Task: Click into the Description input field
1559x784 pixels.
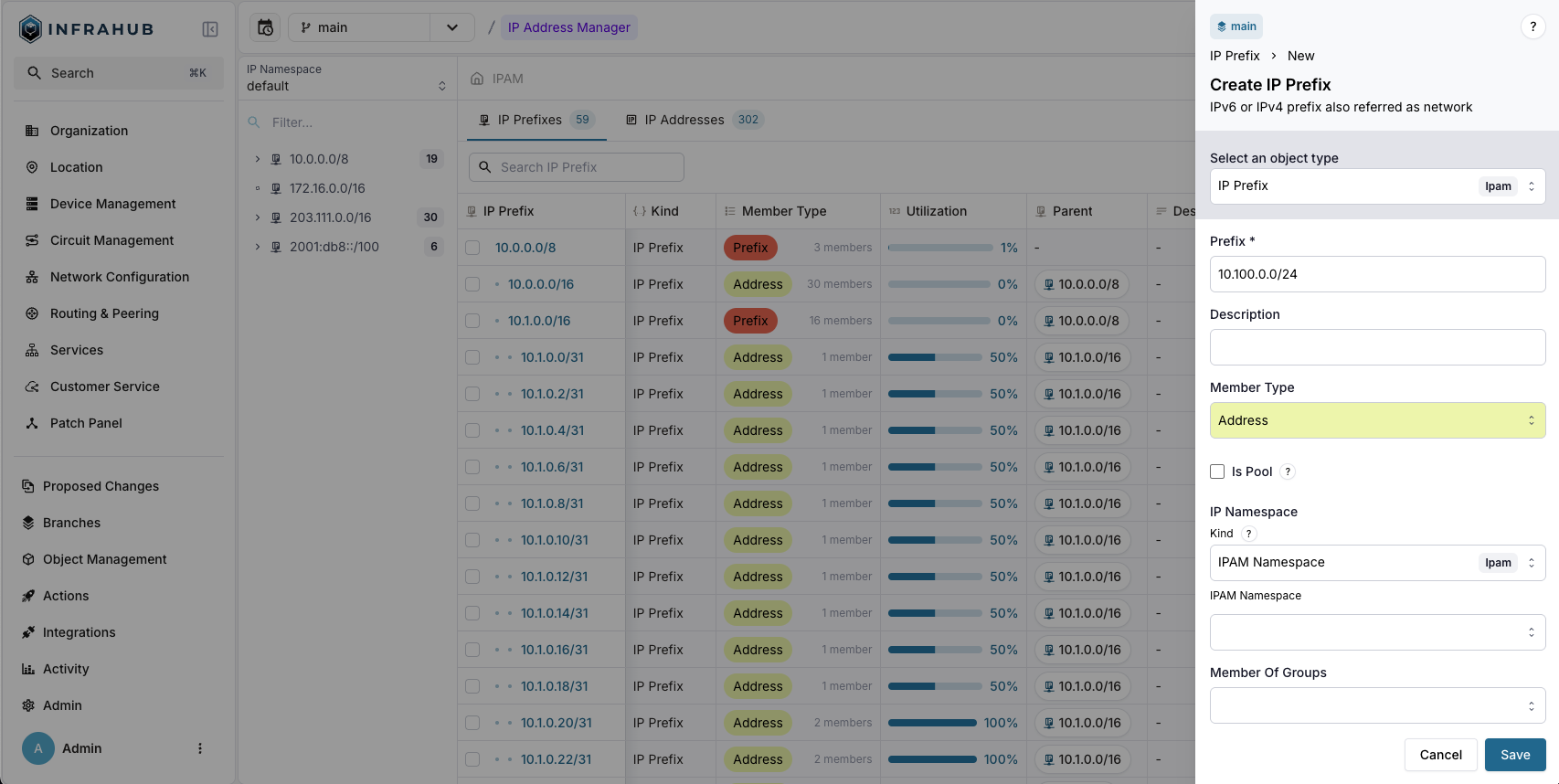Action: [1377, 347]
